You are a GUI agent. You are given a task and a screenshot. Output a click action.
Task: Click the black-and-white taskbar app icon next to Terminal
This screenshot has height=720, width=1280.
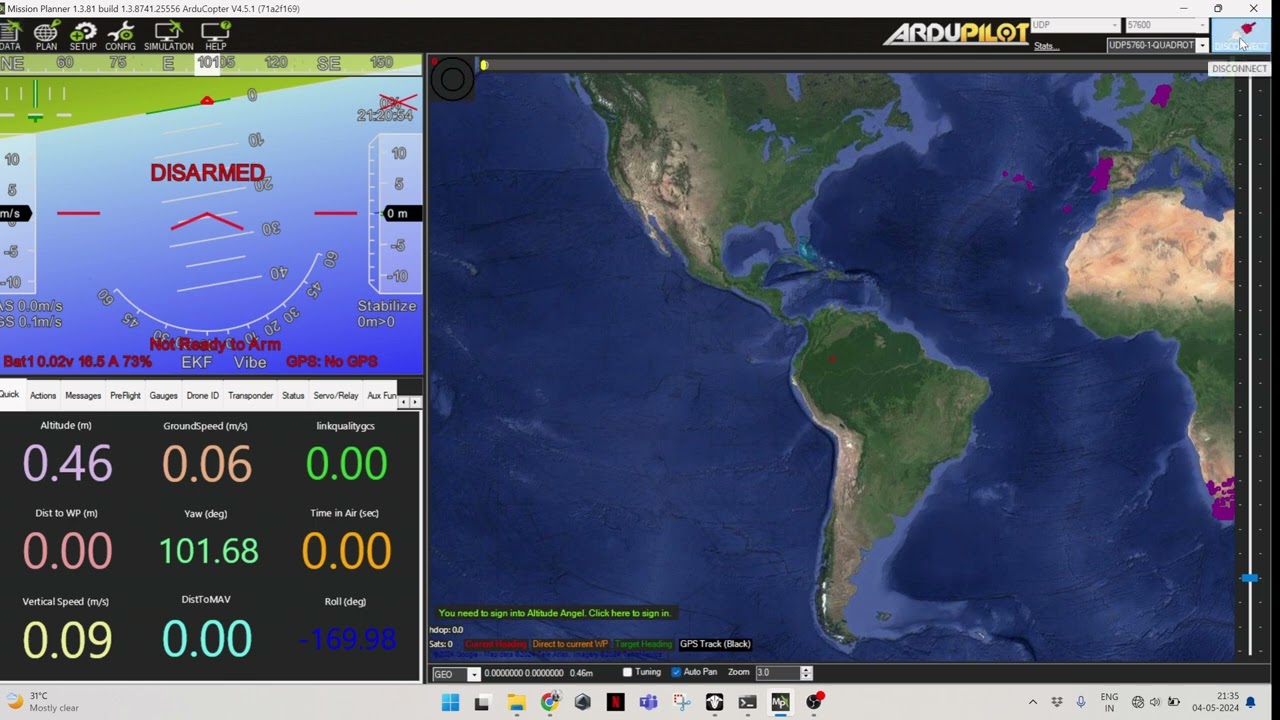[x=714, y=703]
